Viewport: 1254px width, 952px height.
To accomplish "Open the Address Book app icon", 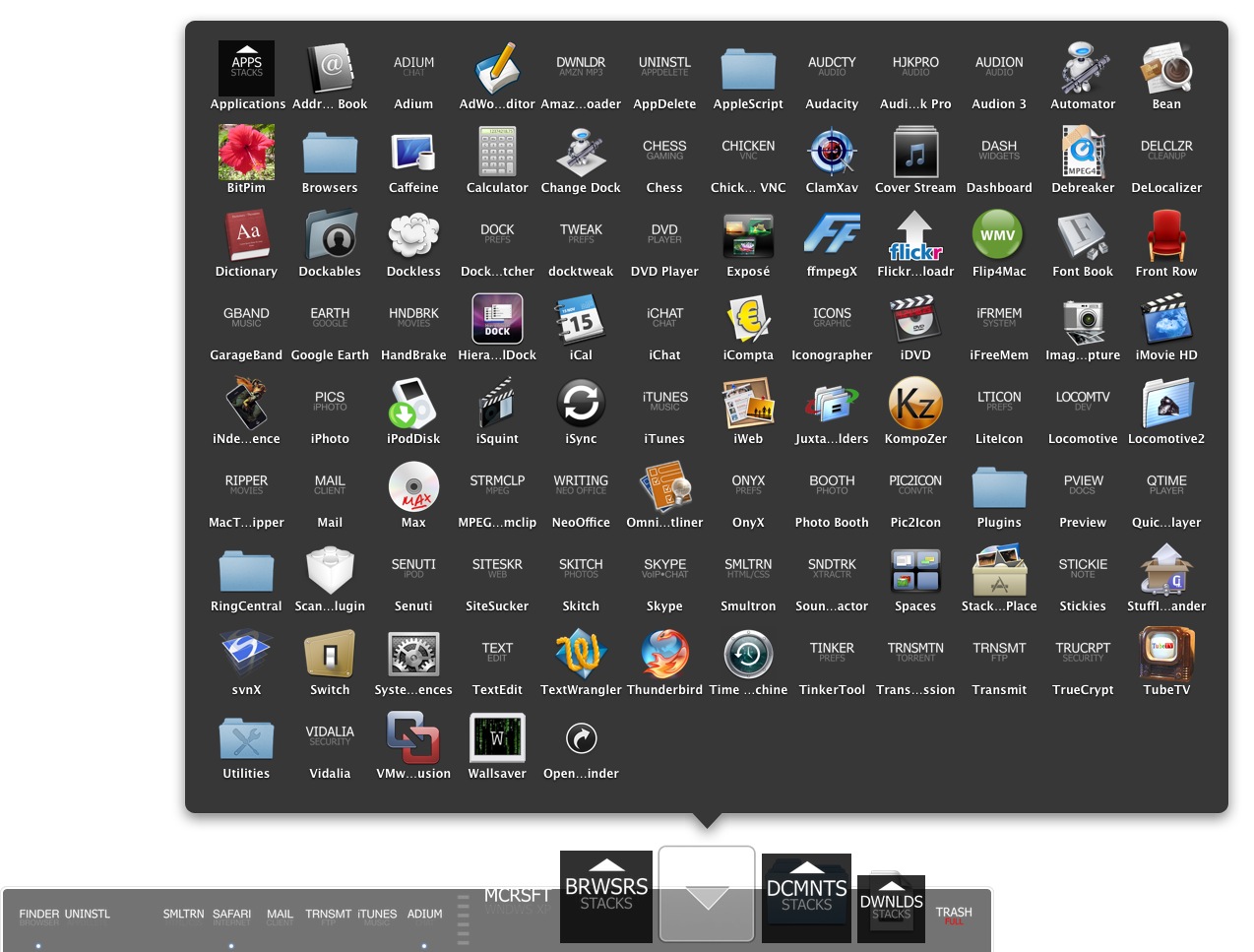I will (x=330, y=68).
